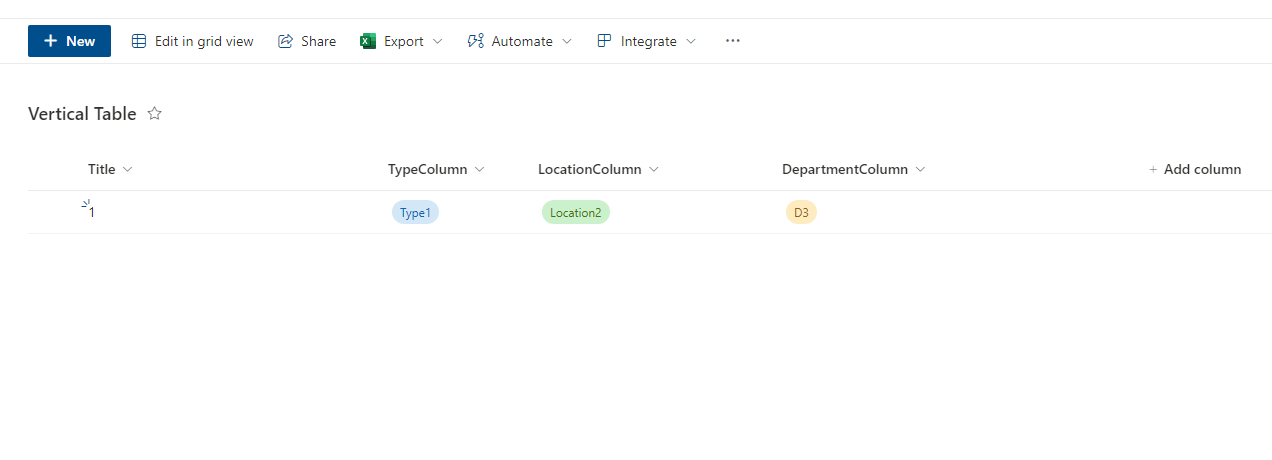Click the Share arrow icon
Viewport: 1272px width, 460px height.
(x=285, y=41)
